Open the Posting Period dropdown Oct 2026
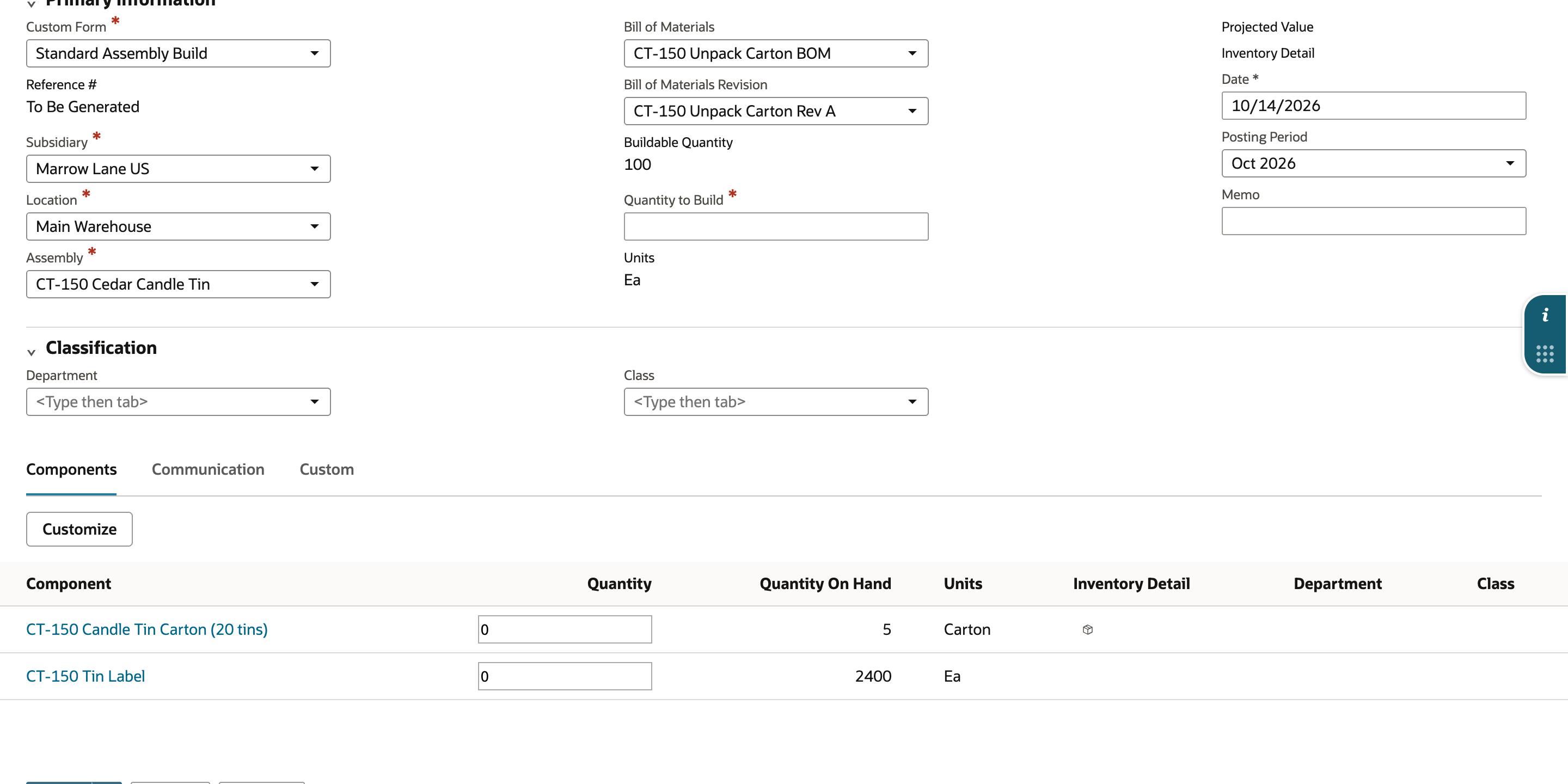The image size is (1568, 784). pyautogui.click(x=1374, y=163)
